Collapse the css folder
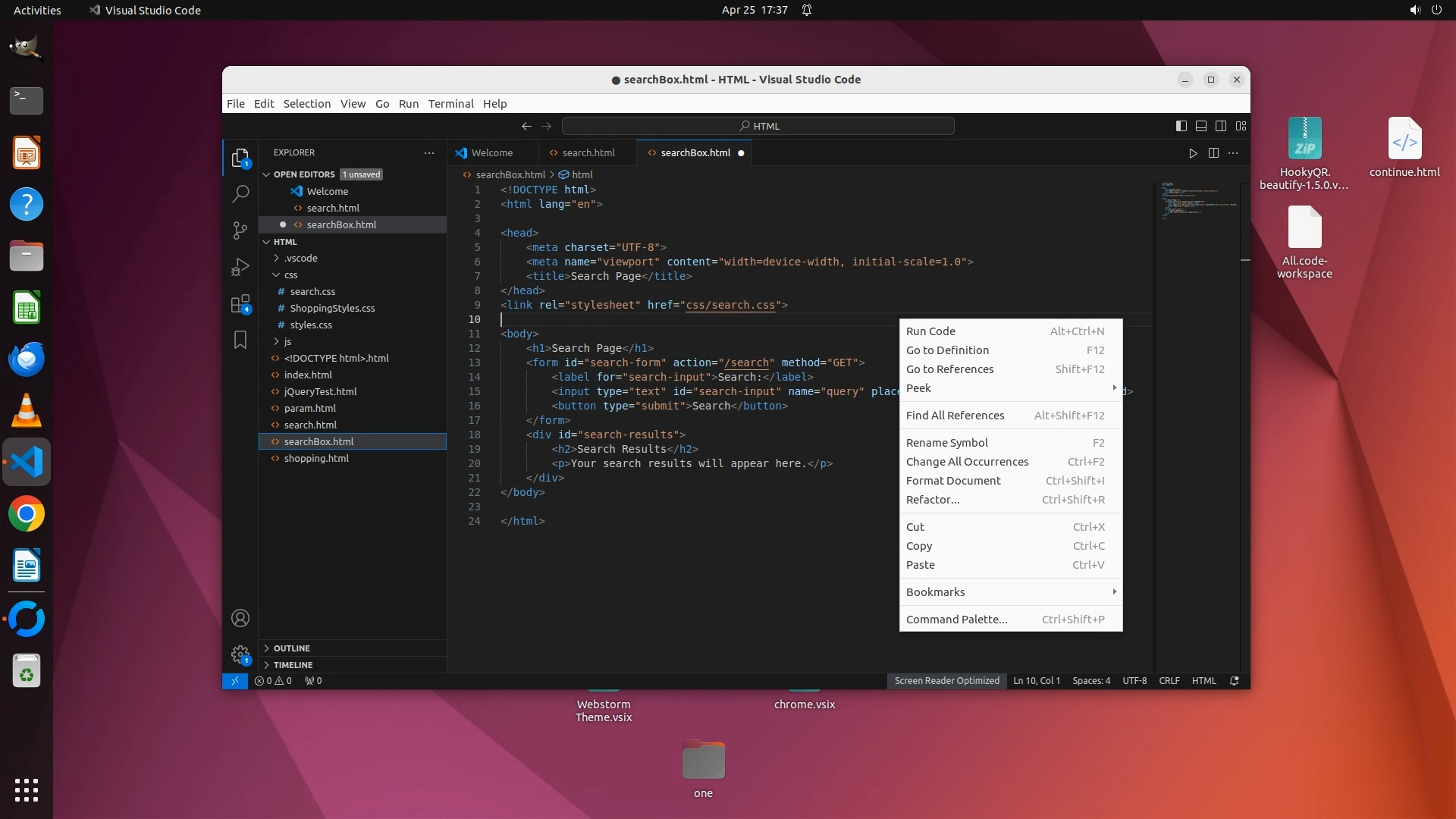1456x819 pixels. (x=290, y=275)
